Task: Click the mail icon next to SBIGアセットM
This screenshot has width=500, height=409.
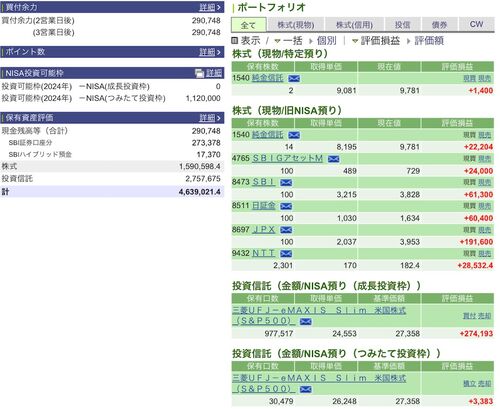Action: pyautogui.click(x=333, y=159)
